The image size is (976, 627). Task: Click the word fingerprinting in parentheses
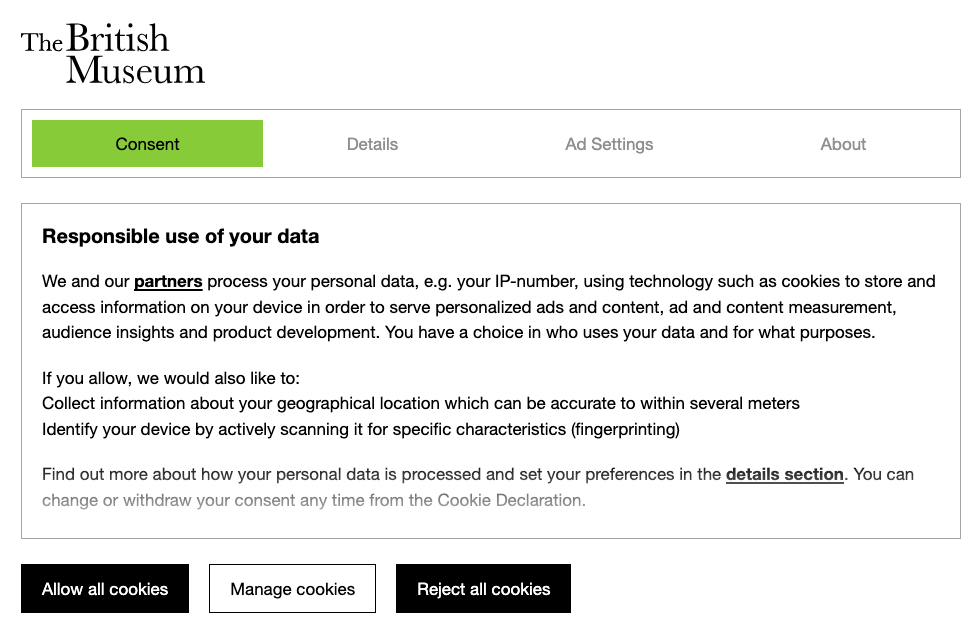pos(625,430)
